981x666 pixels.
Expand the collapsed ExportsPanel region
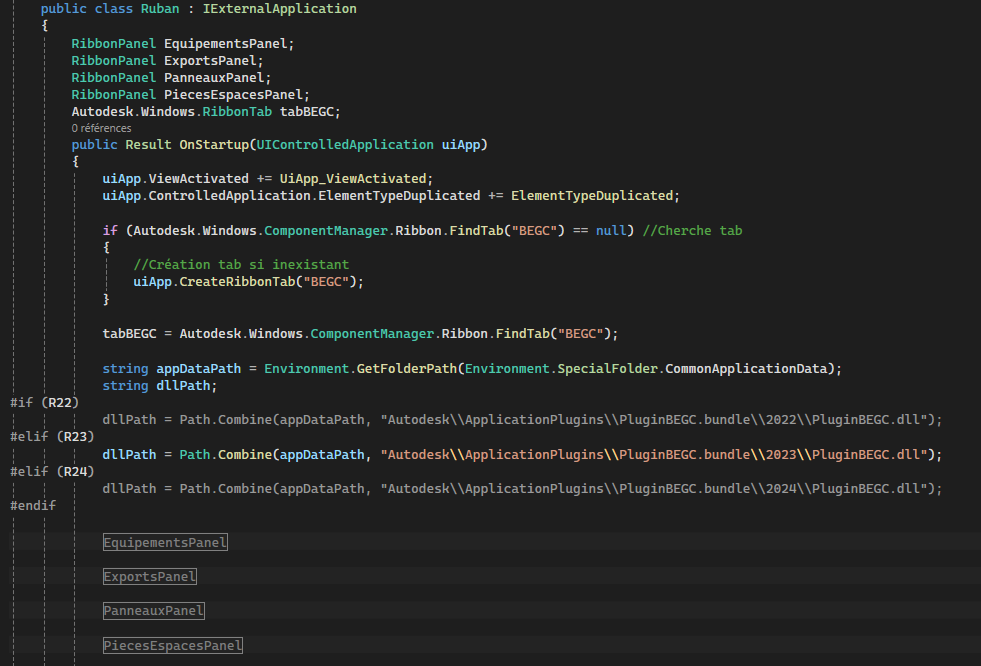[x=150, y=577]
